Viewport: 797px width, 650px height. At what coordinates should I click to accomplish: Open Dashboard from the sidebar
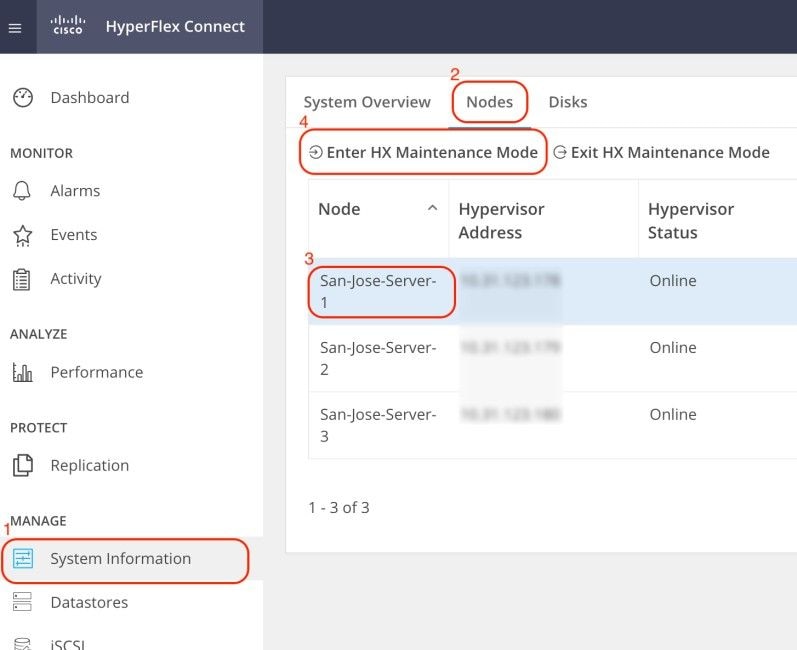point(90,98)
